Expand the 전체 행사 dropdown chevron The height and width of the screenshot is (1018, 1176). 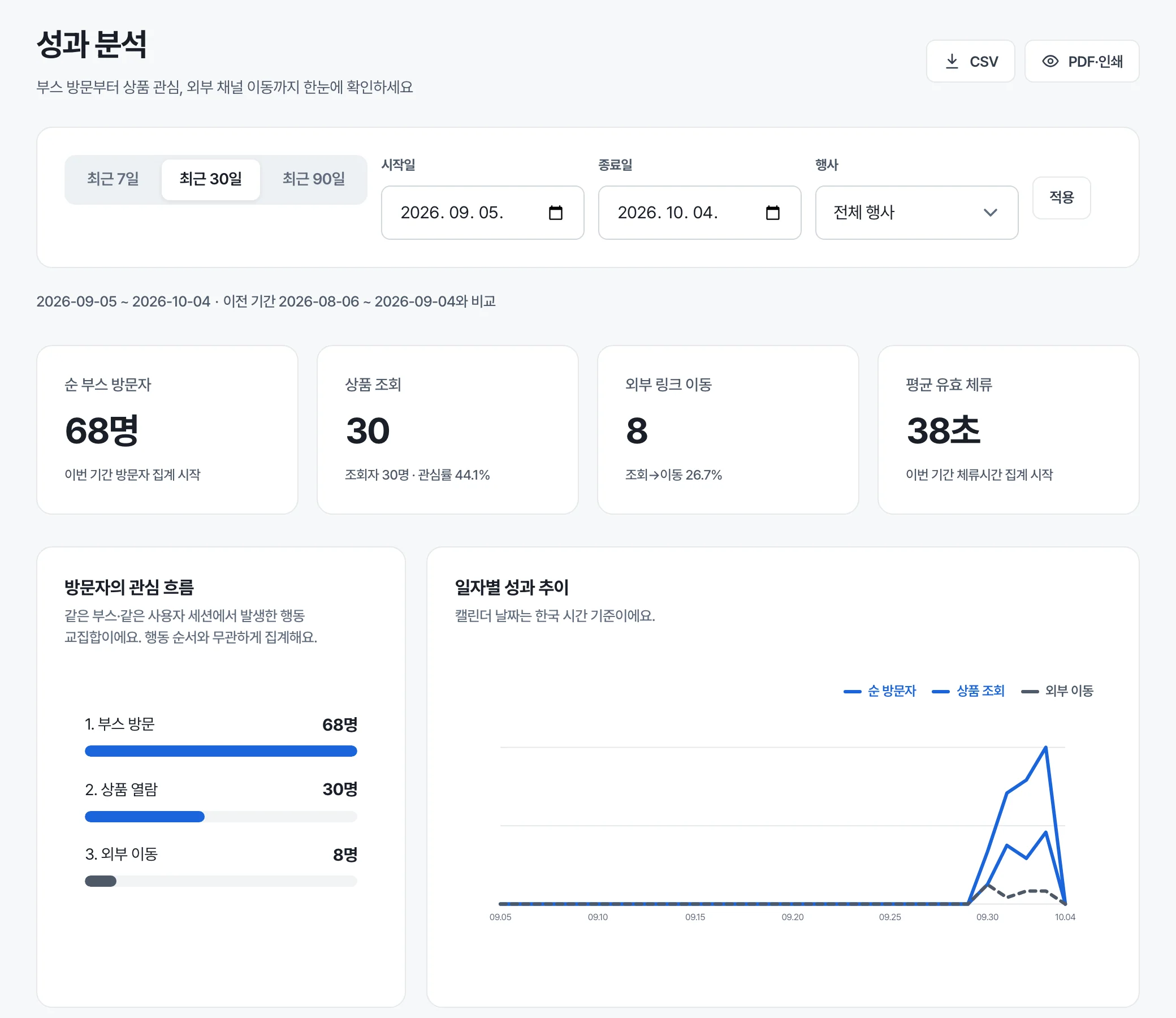pos(990,213)
